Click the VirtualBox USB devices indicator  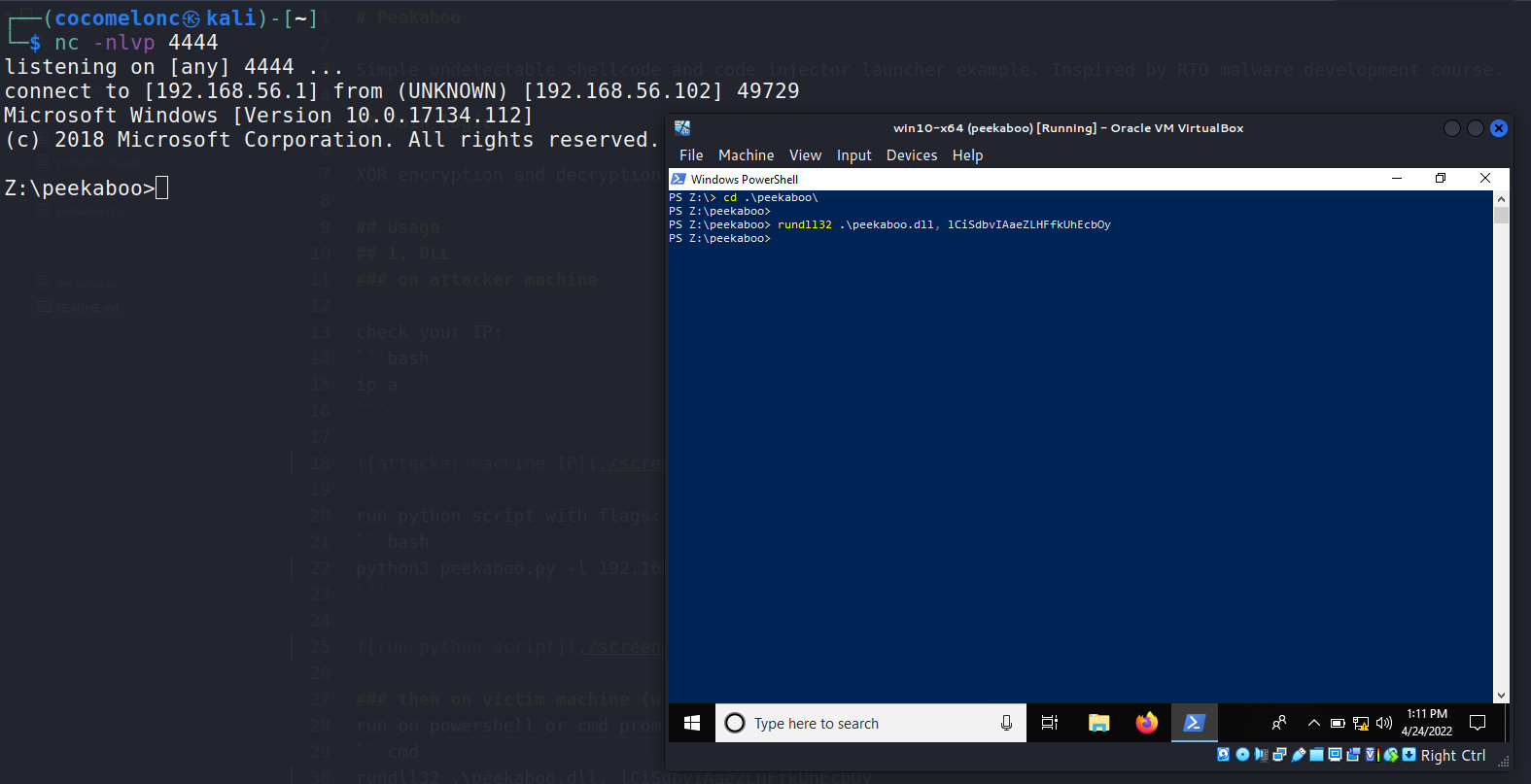click(1298, 755)
